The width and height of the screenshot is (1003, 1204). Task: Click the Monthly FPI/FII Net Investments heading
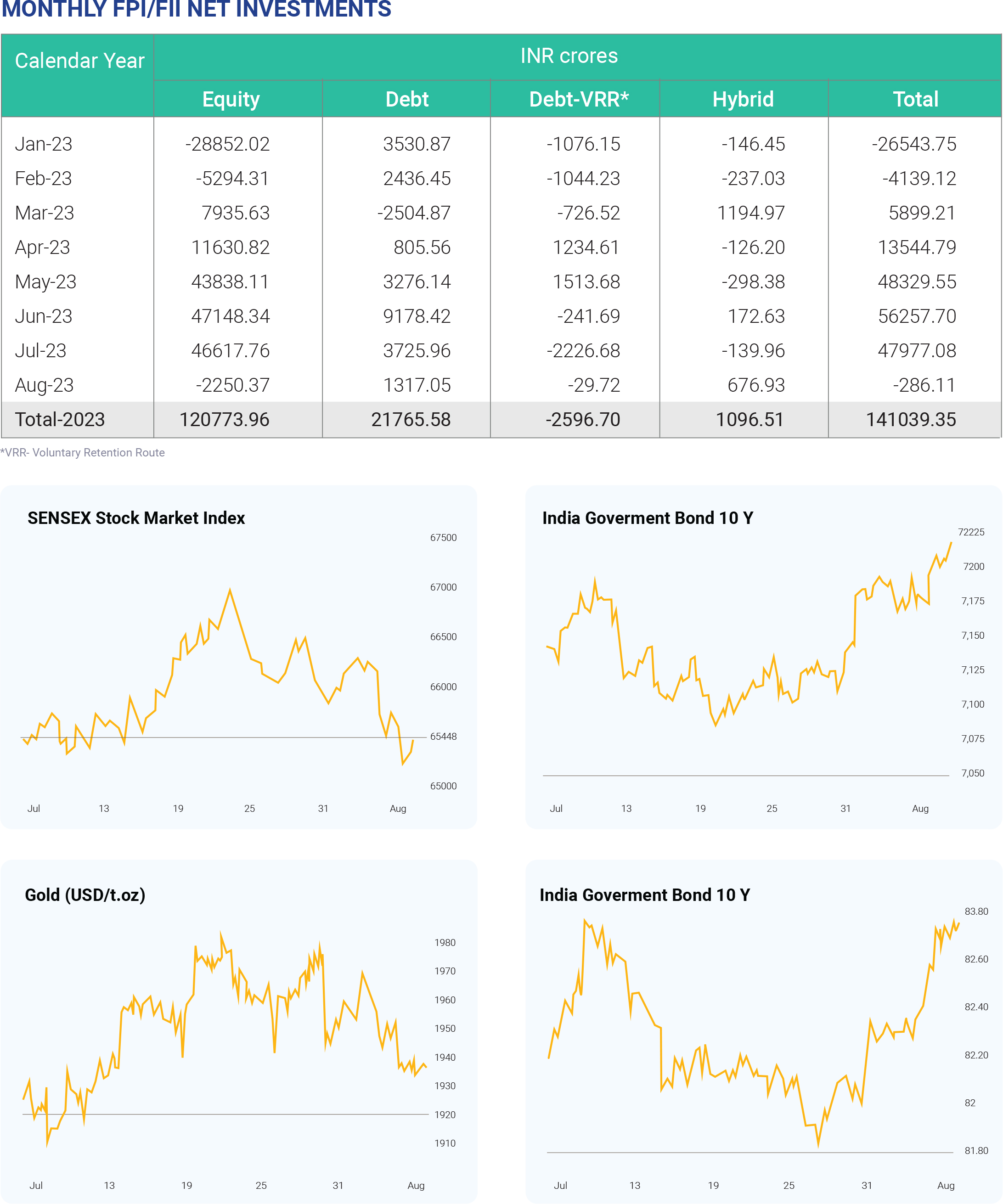[196, 9]
